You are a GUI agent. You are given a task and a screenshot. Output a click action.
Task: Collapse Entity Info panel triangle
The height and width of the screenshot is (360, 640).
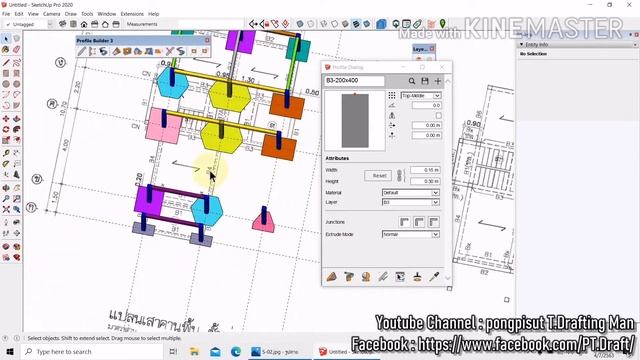tap(522, 44)
